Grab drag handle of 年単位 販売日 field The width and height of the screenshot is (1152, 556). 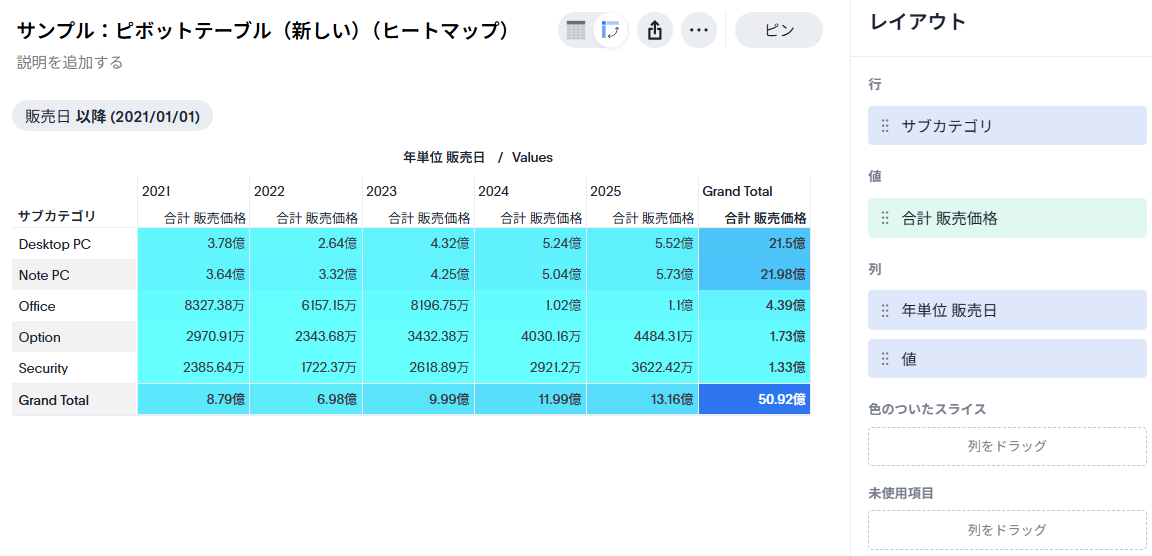885,311
